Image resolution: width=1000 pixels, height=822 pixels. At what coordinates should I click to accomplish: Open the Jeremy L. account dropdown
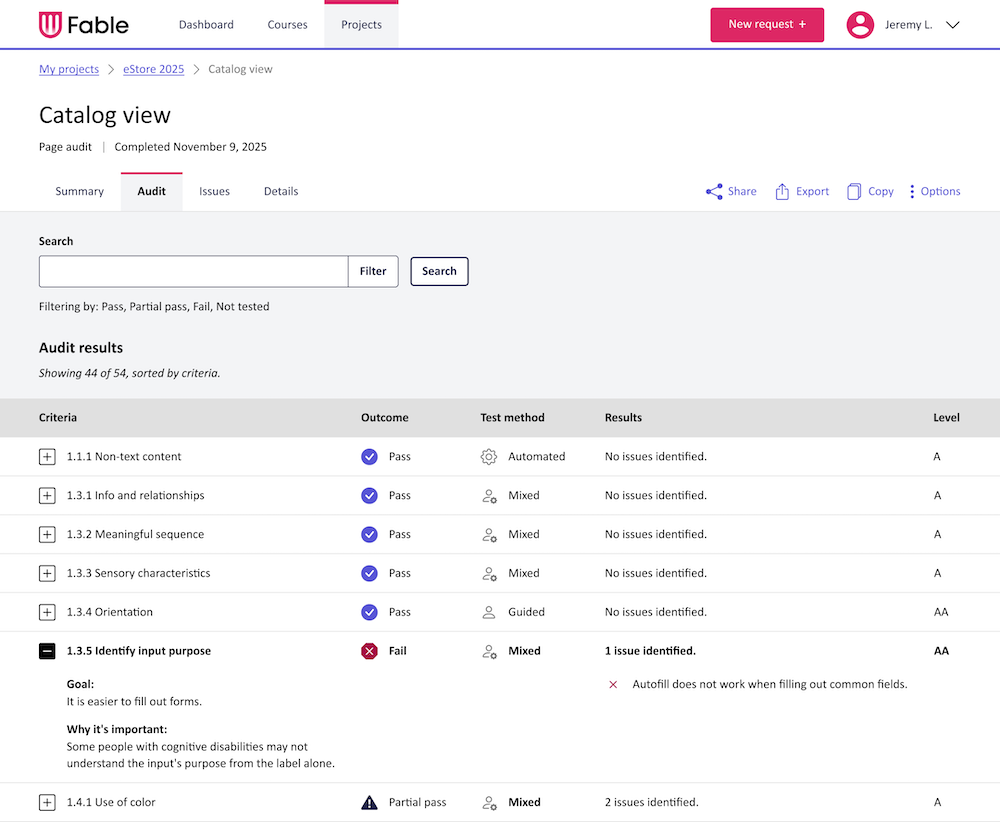coord(916,25)
